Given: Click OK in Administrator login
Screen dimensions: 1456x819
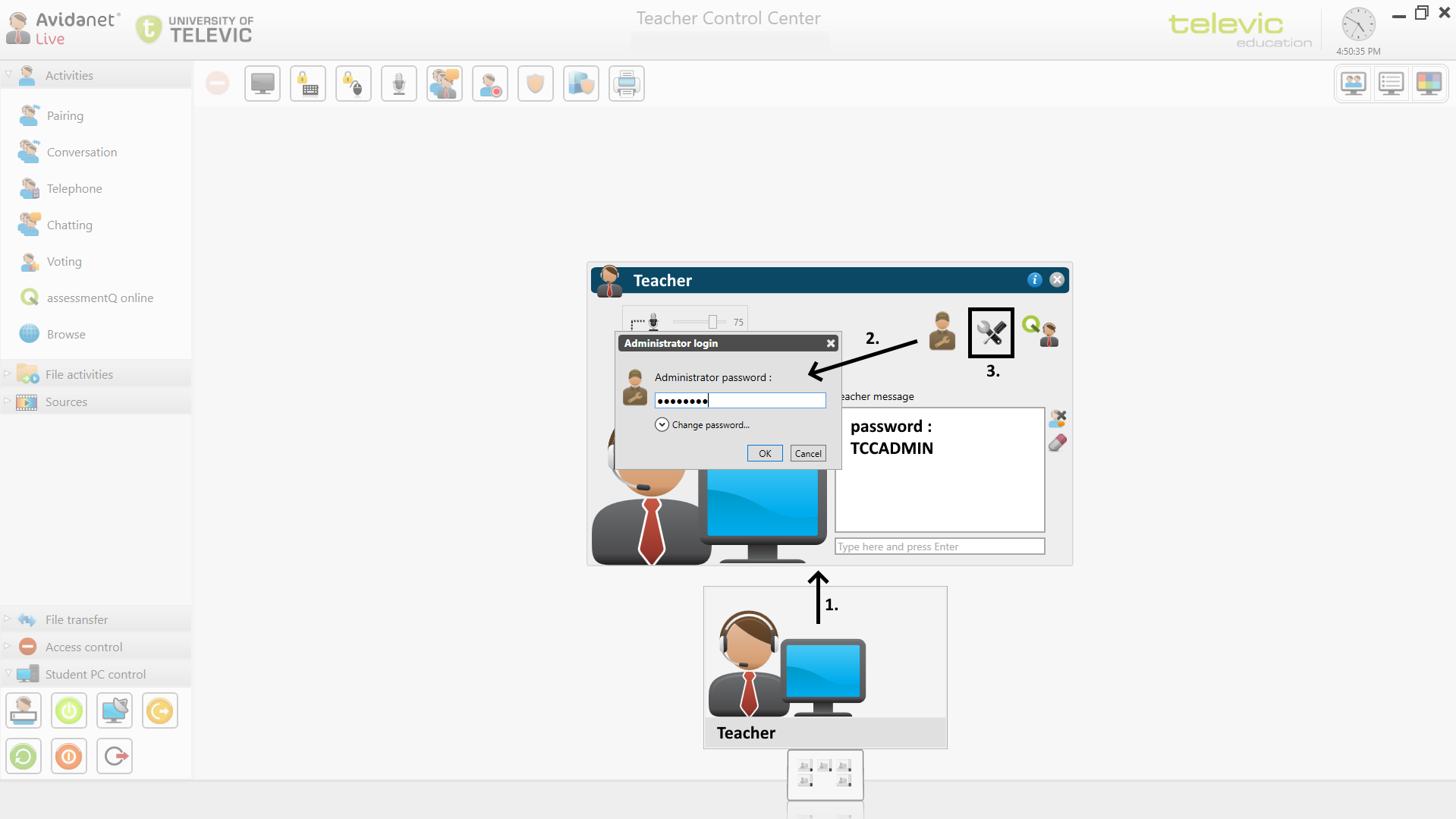Looking at the screenshot, I should (x=765, y=454).
